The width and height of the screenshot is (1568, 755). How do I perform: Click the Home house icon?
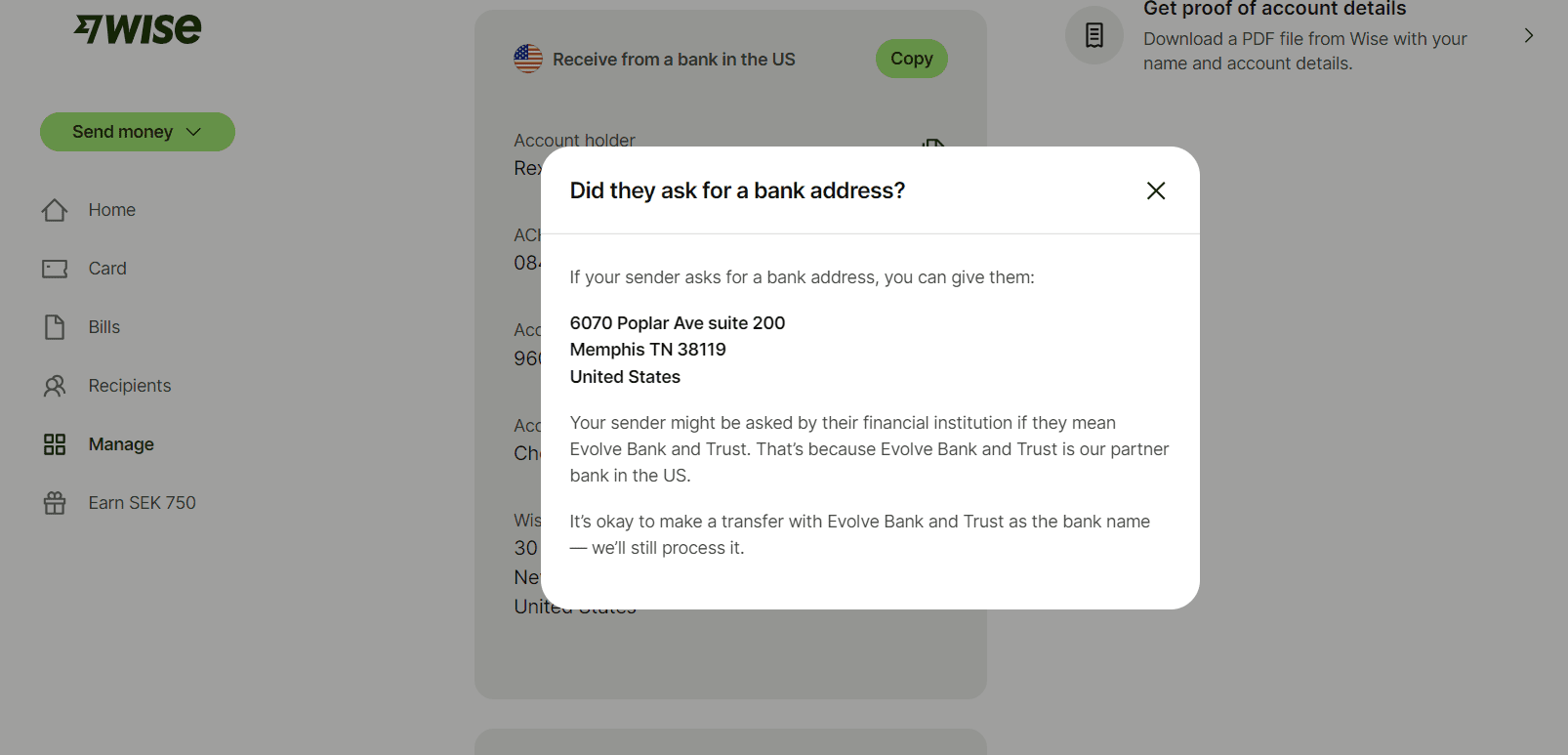point(55,210)
